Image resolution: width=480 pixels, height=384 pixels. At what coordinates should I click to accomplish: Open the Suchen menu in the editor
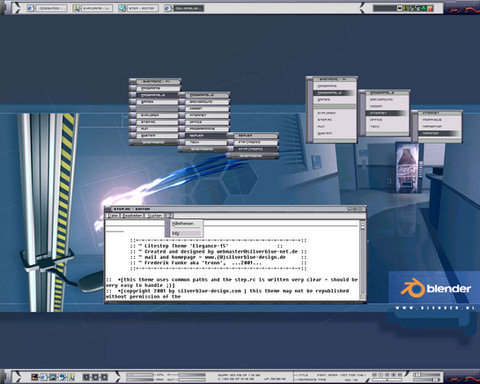(x=155, y=216)
